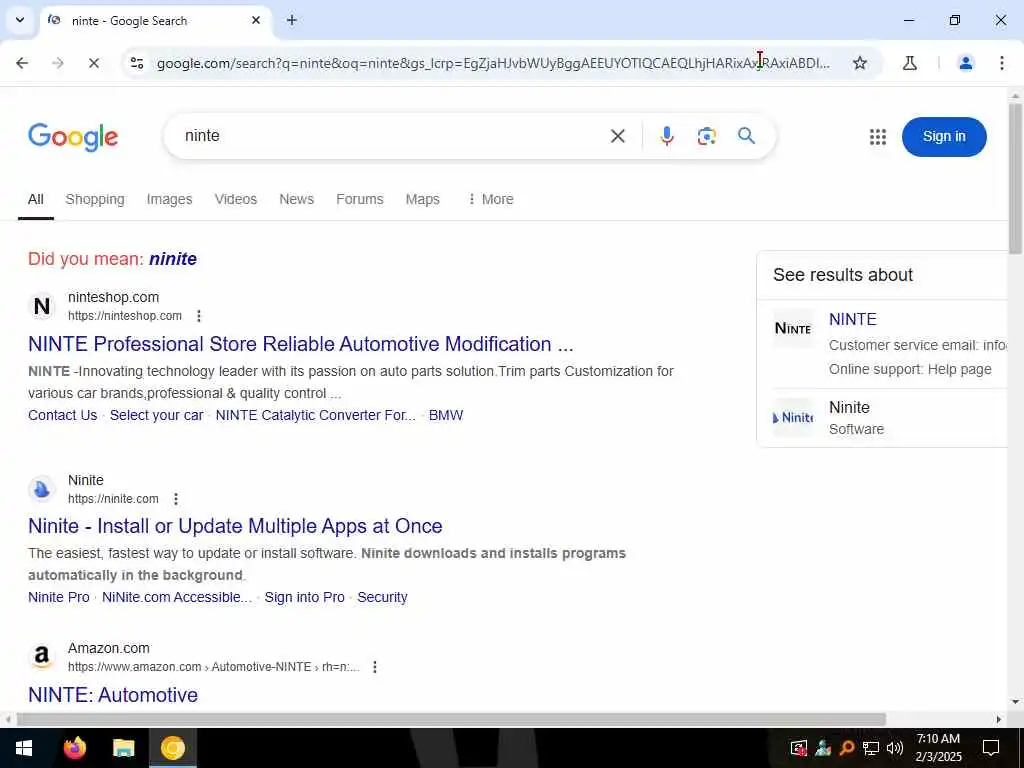Click the Ninite logo thumbnail

pyautogui.click(x=793, y=417)
